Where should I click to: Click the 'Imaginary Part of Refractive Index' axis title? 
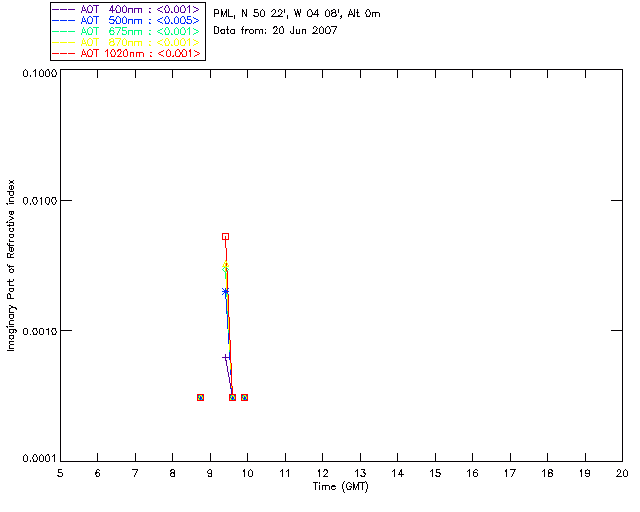click(11, 265)
